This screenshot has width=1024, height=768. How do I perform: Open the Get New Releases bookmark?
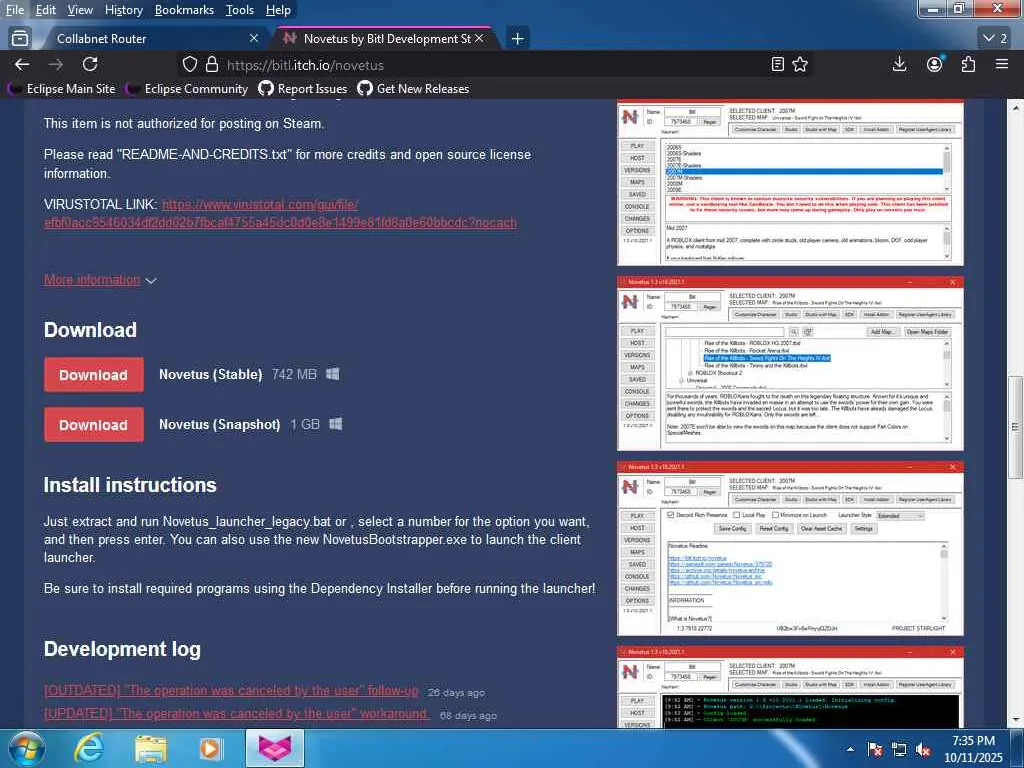coord(413,89)
